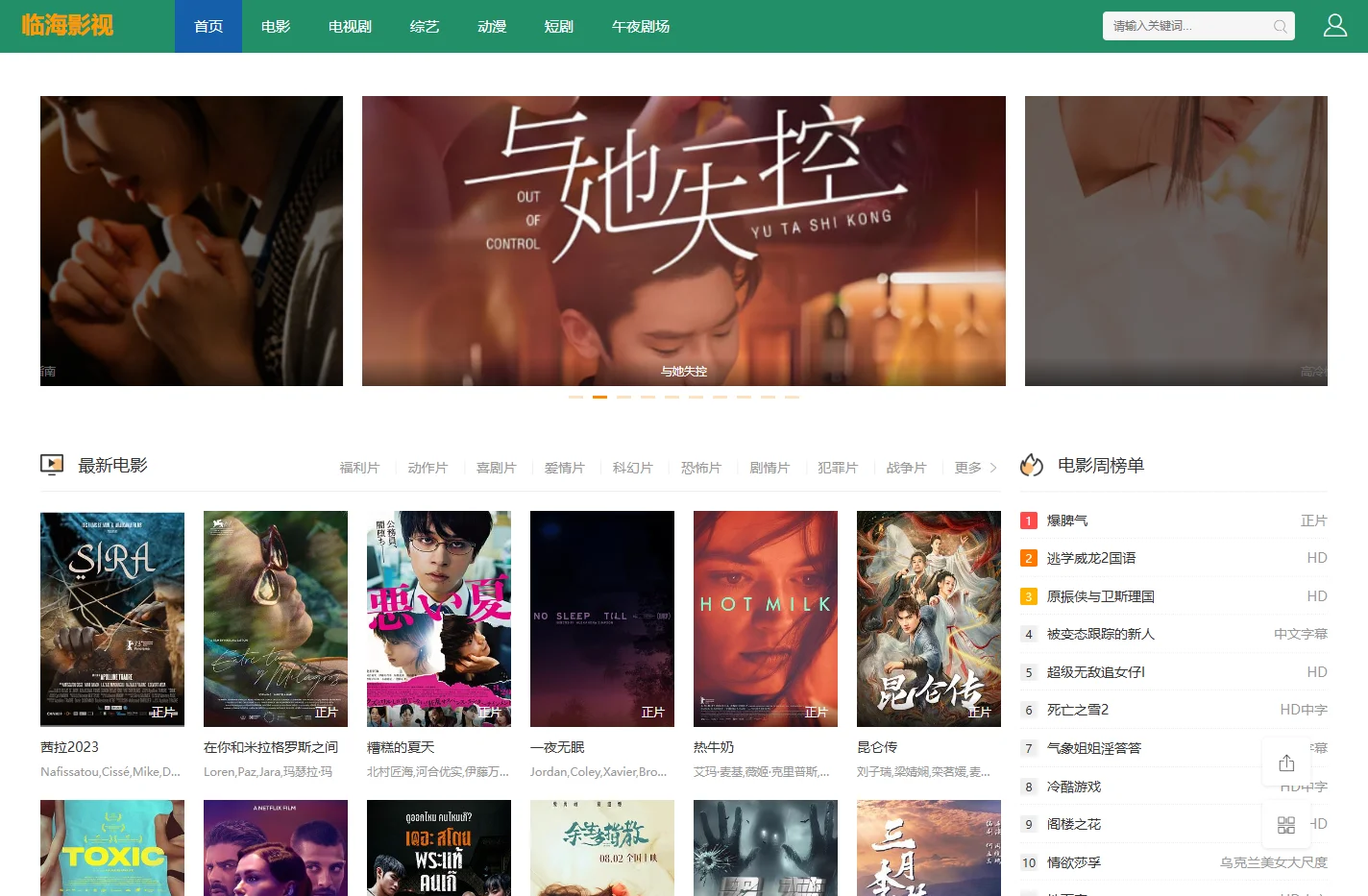Screen dimensions: 1368x896
Task: Open the 动漫 navigation tab
Action: click(x=492, y=26)
